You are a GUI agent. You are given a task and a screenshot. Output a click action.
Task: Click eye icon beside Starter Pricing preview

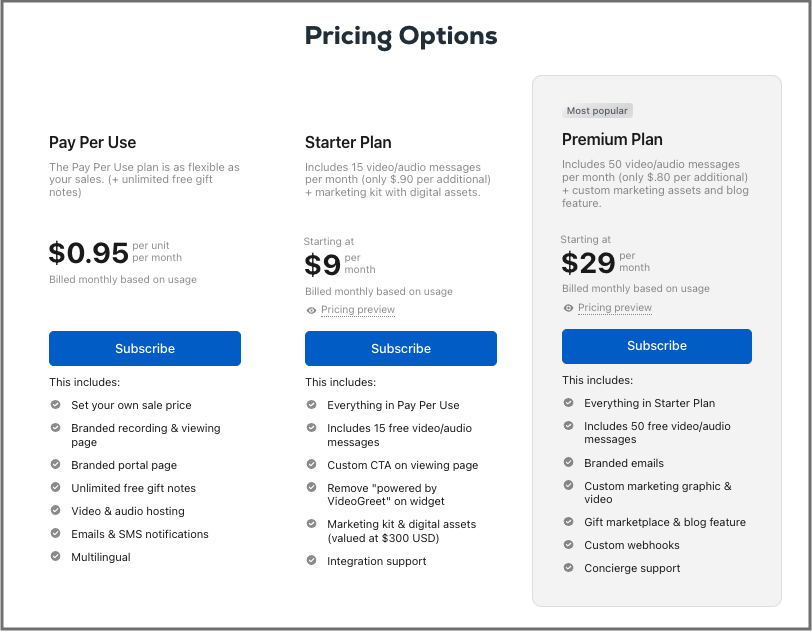point(311,310)
